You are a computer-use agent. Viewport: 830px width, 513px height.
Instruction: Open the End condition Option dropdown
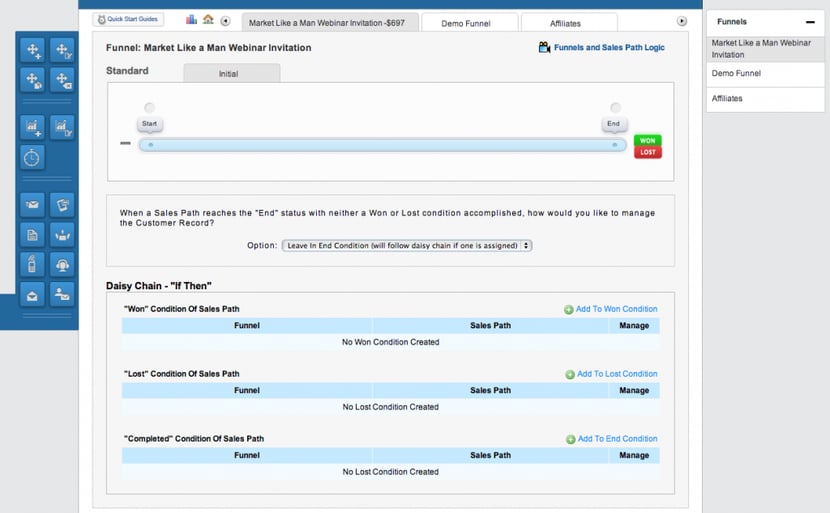coord(407,246)
